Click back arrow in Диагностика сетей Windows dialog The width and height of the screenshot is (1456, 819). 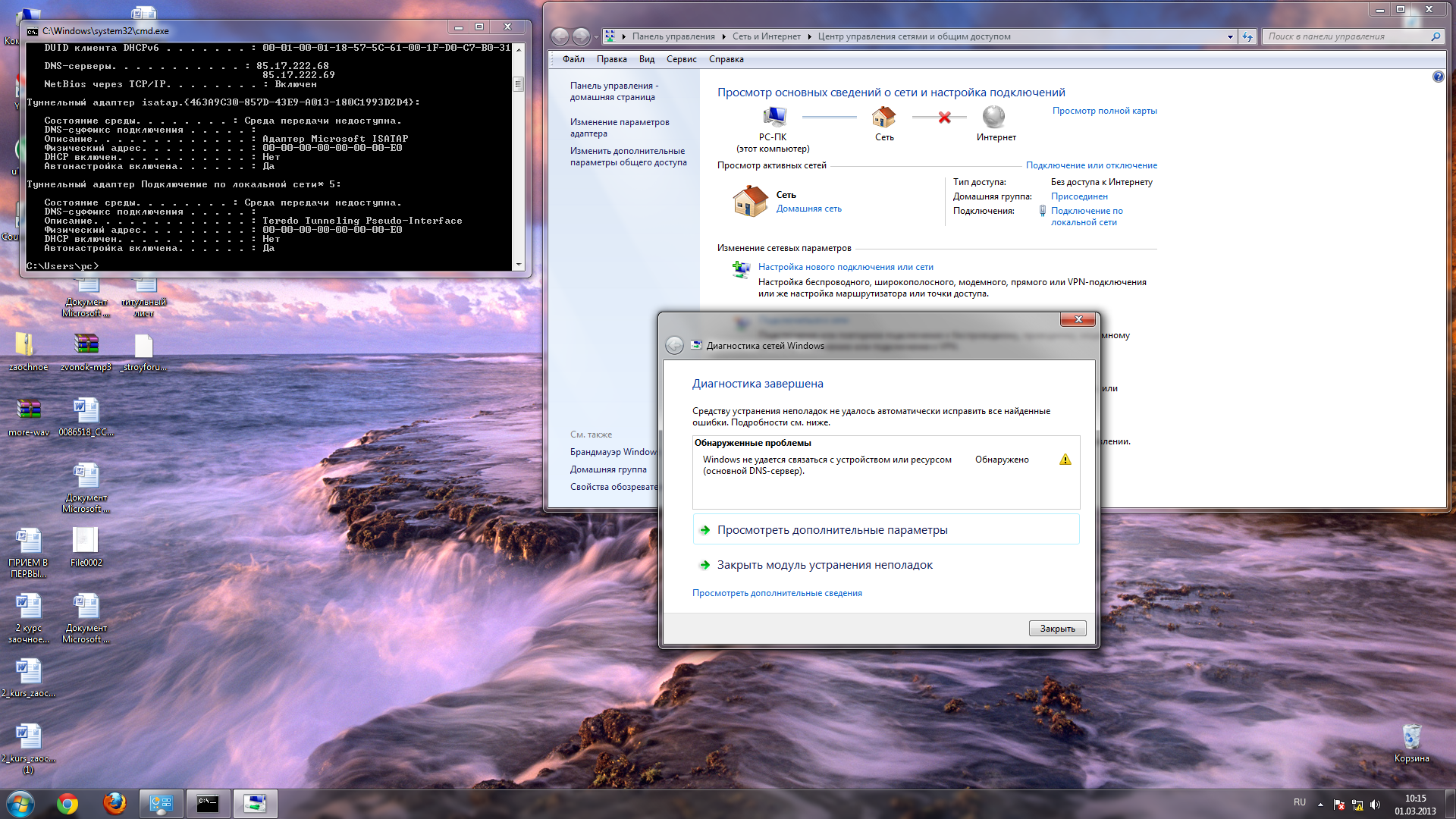coord(674,346)
